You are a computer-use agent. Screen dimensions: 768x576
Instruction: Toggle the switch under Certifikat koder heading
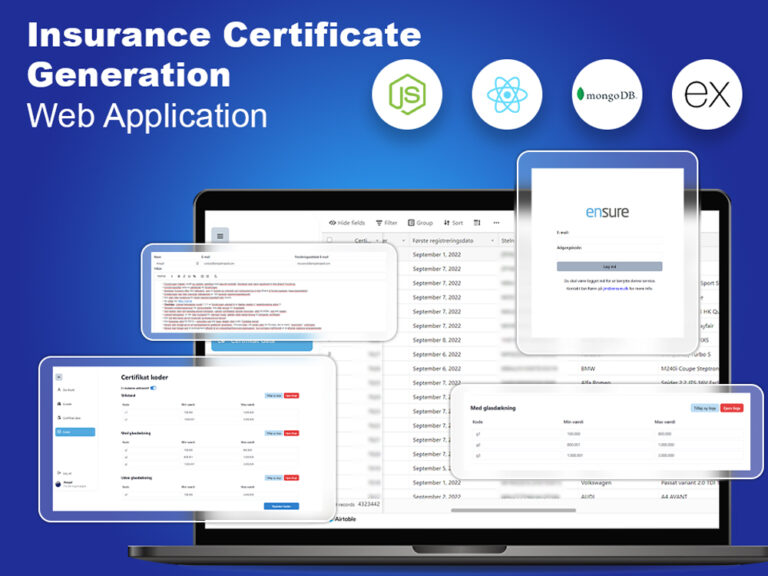pos(153,388)
